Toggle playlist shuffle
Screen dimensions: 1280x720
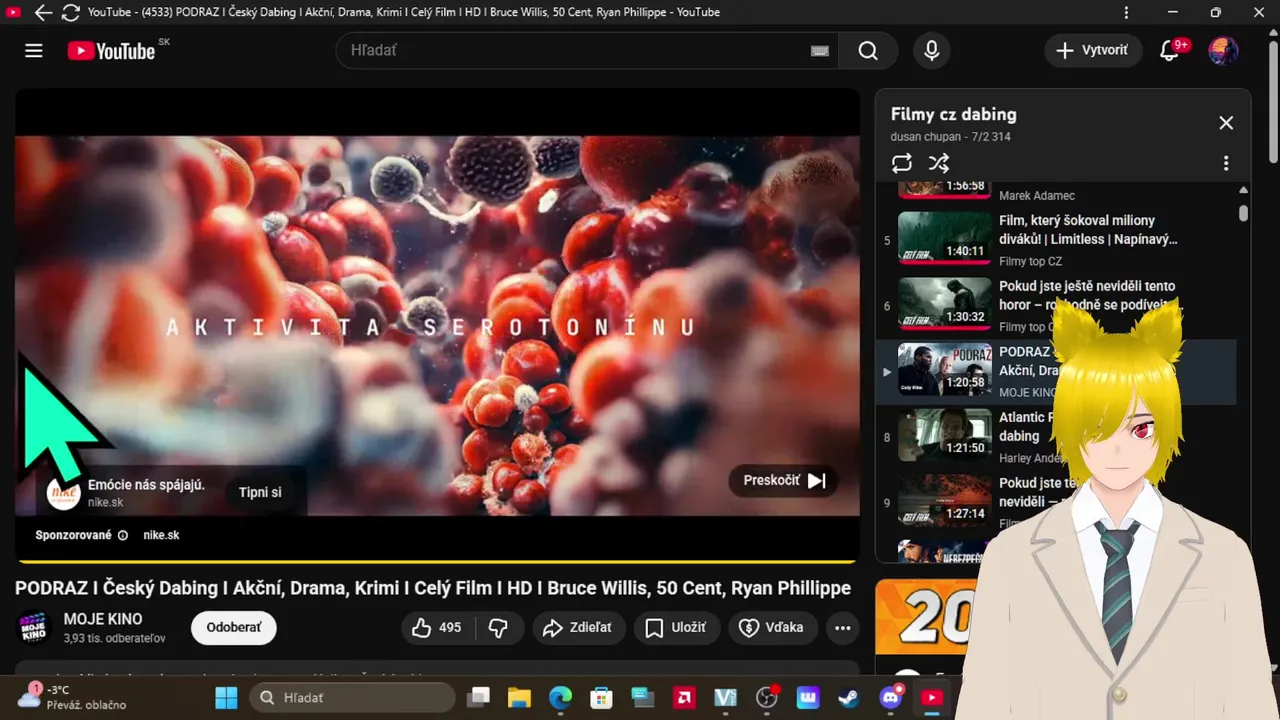(939, 163)
